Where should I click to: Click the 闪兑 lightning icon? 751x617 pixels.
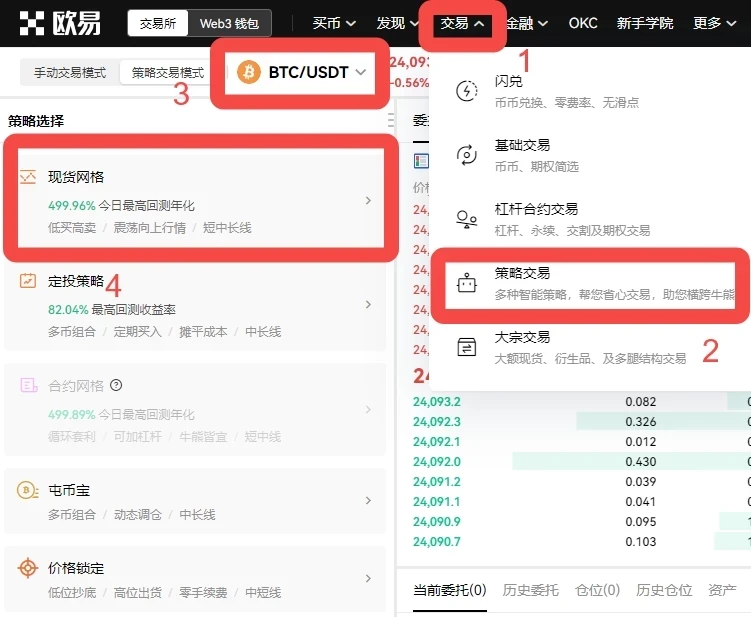pos(467,92)
